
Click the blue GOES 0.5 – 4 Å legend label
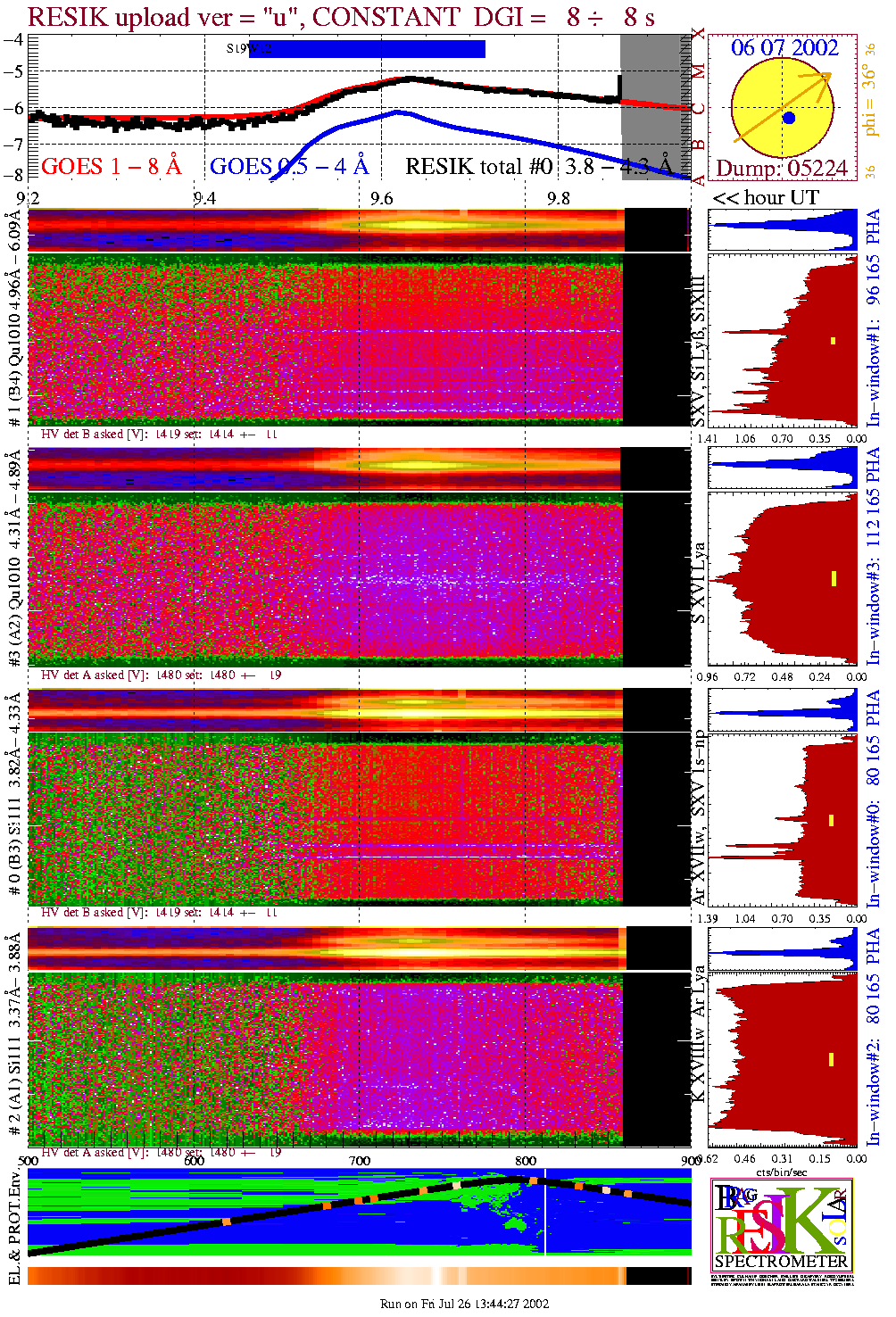[x=288, y=166]
